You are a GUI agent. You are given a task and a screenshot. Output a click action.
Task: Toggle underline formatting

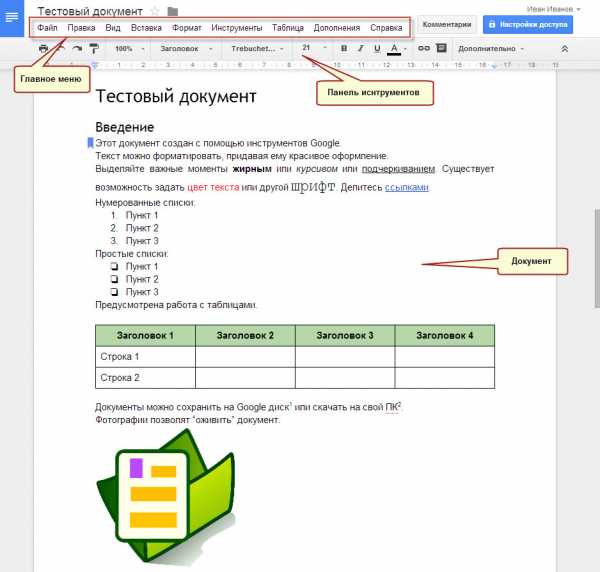377,49
